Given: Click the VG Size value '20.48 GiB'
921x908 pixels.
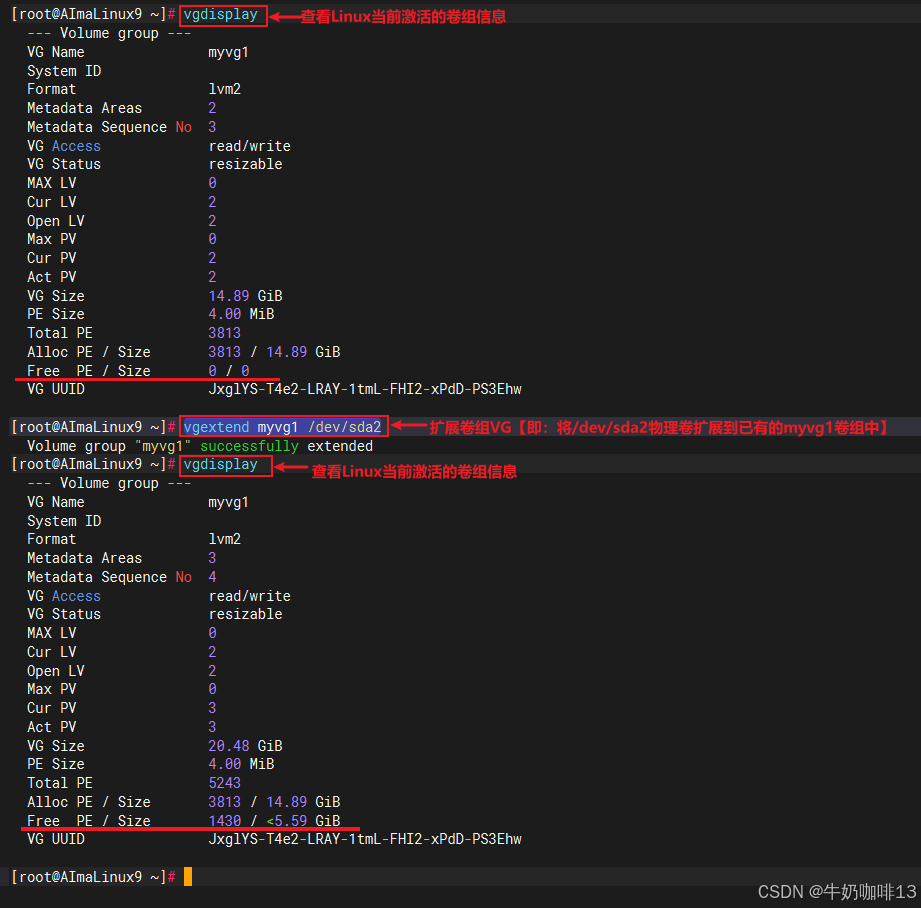Looking at the screenshot, I should click(x=246, y=745).
